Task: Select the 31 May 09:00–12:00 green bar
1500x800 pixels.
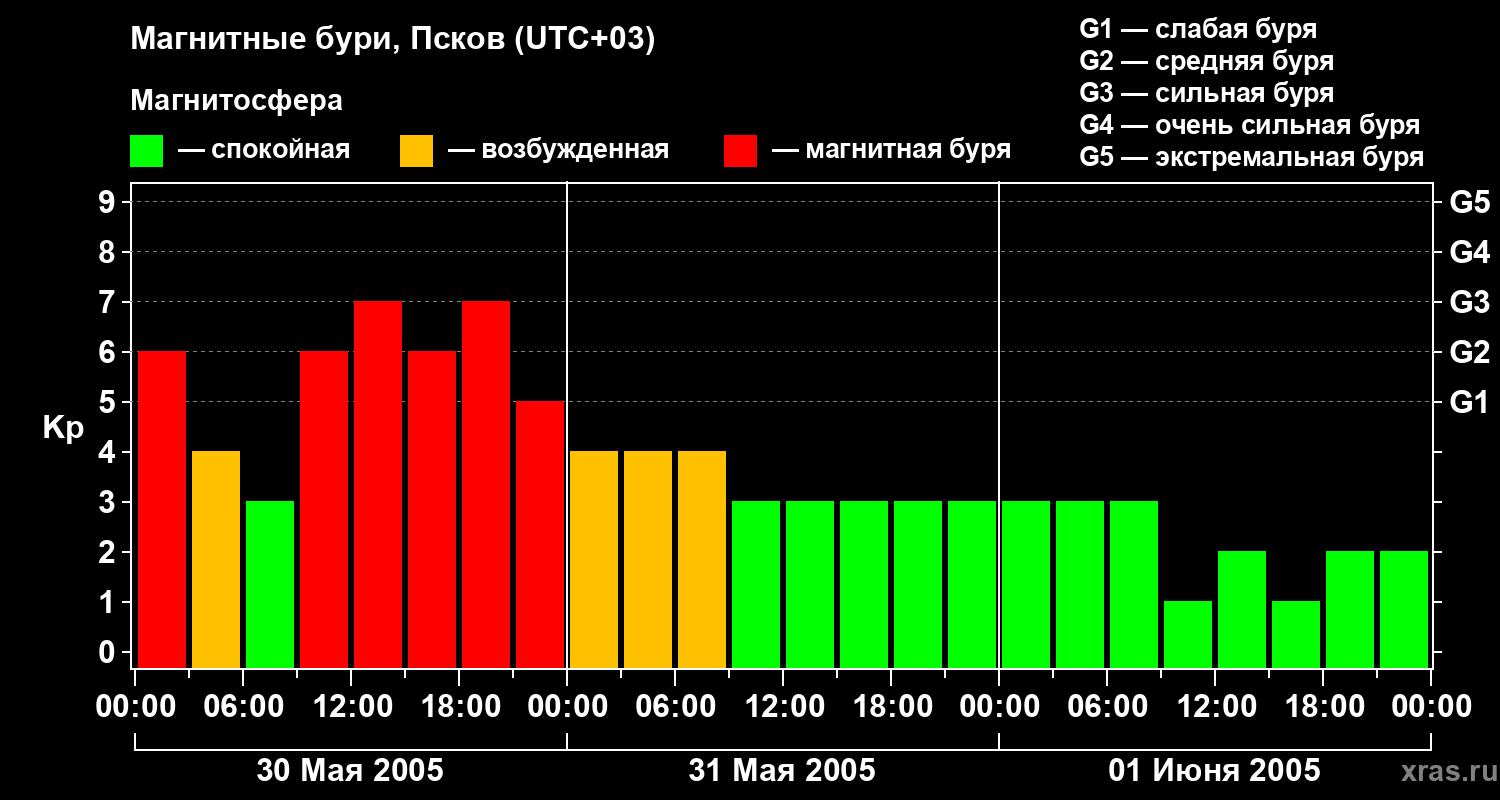Action: pyautogui.click(x=756, y=584)
